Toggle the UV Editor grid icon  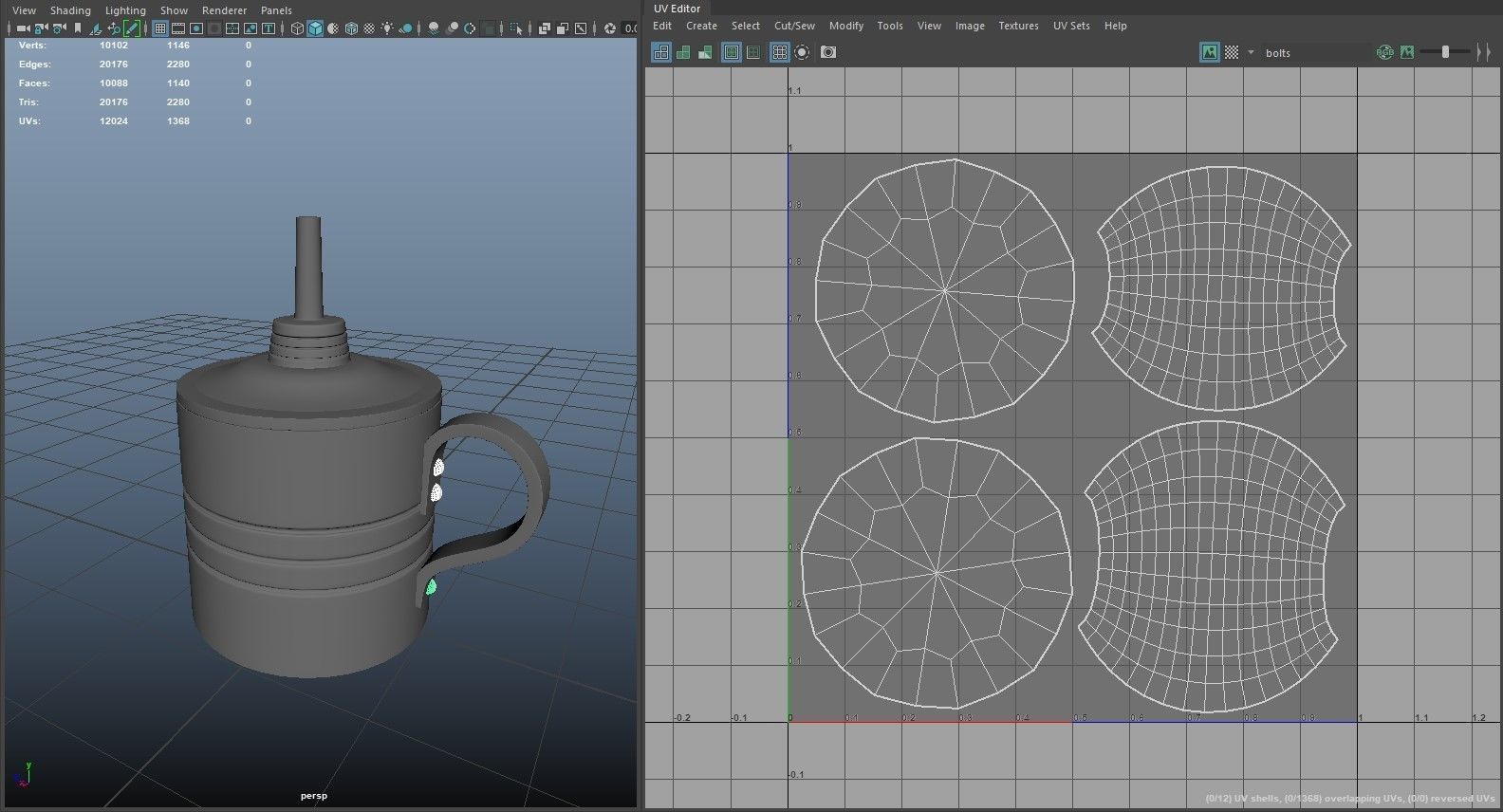pyautogui.click(x=780, y=52)
